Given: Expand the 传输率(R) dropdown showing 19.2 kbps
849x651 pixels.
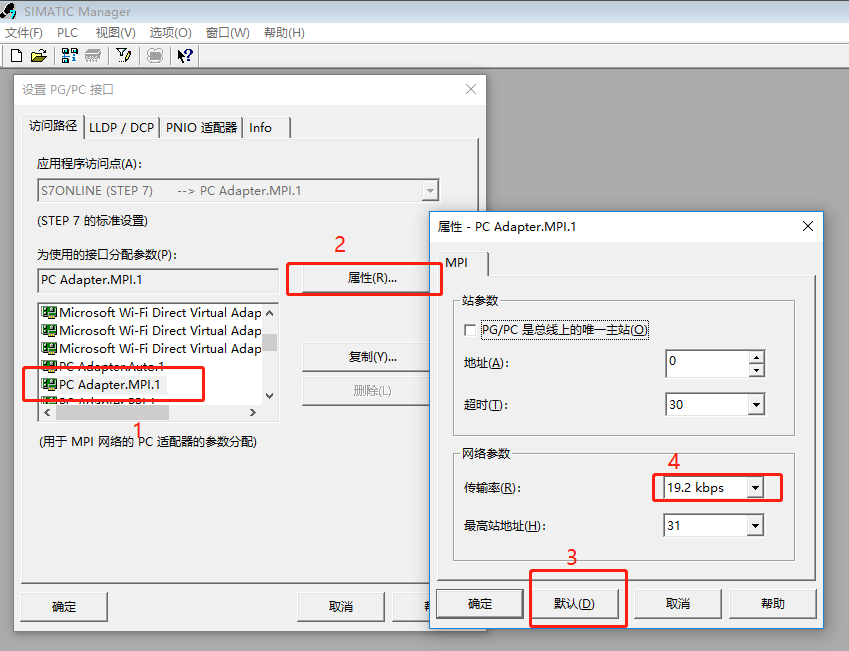Looking at the screenshot, I should (x=755, y=488).
